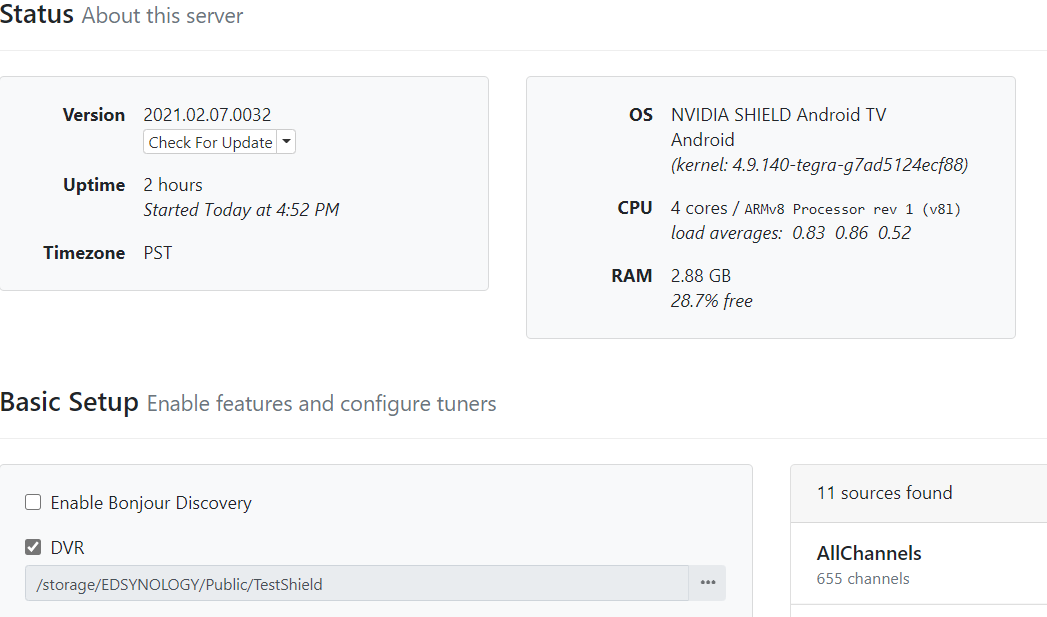Screen dimensions: 1047x617
Task: Click the 'Enable Bonjour Discovery' label text
Action: [151, 503]
